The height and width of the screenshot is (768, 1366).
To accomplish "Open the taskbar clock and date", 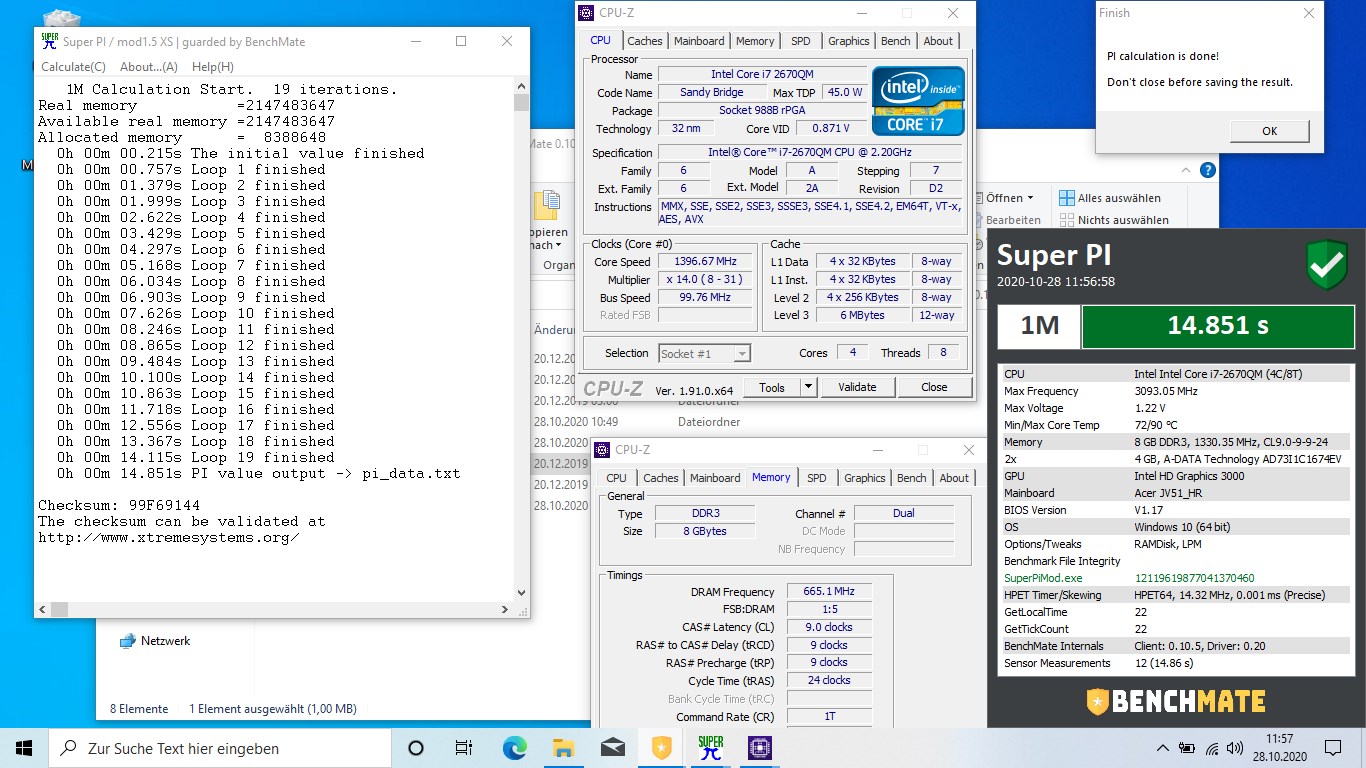I will [1279, 748].
